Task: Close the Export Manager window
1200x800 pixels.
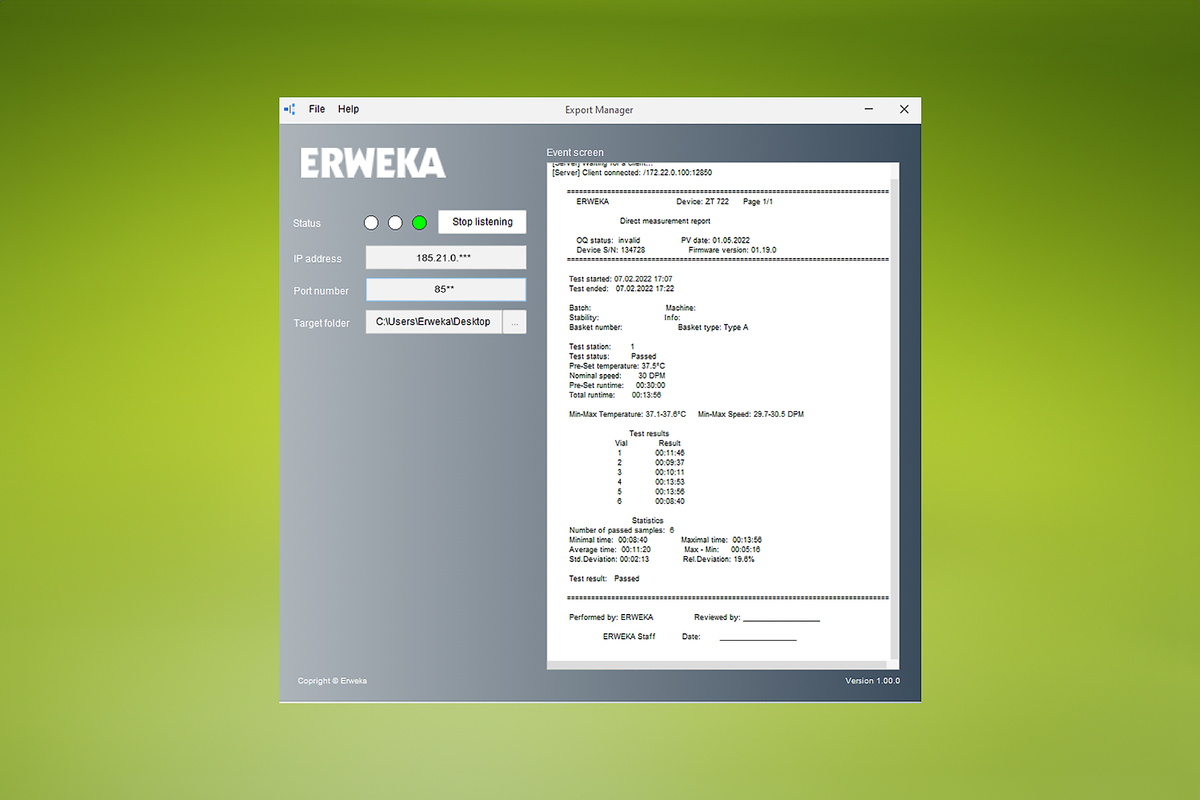Action: pos(904,109)
